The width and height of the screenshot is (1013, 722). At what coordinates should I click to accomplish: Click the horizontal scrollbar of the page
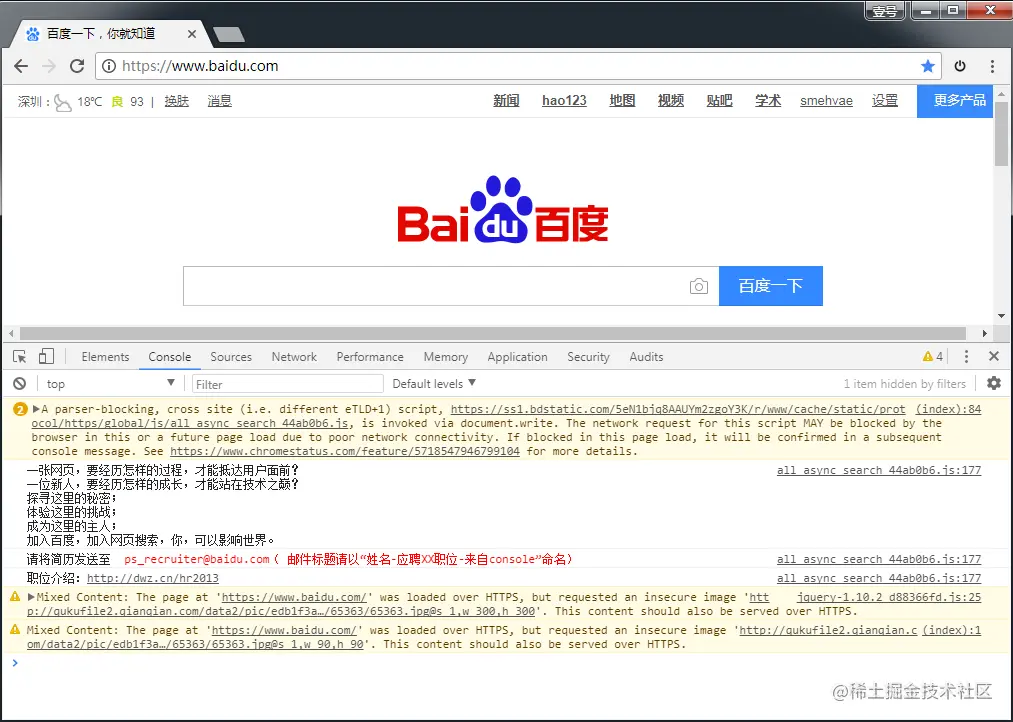point(493,333)
